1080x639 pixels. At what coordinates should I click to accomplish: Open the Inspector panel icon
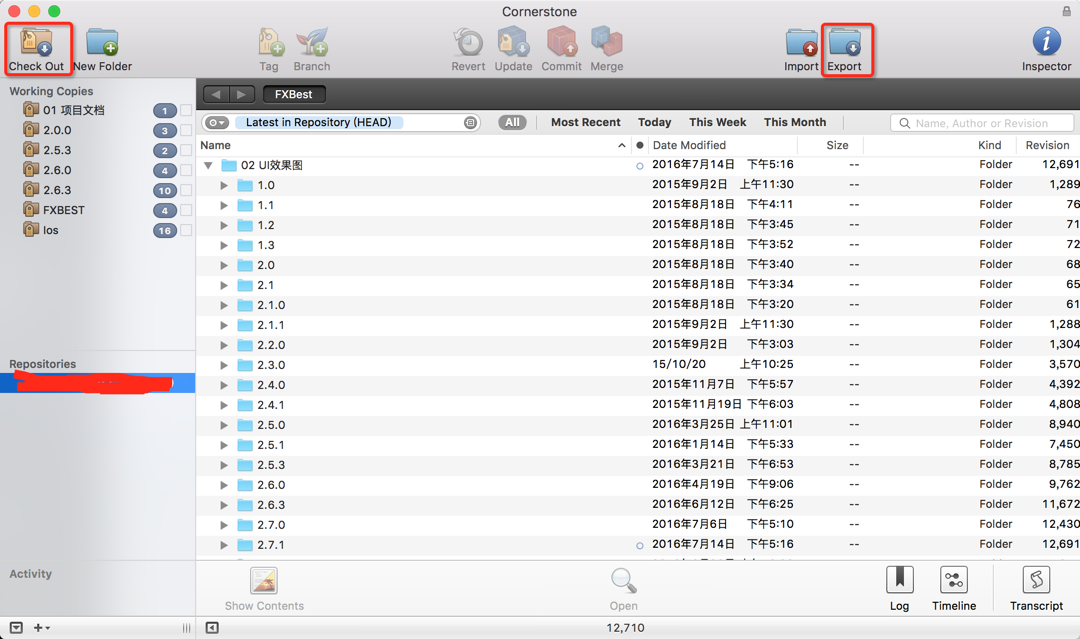tap(1046, 41)
